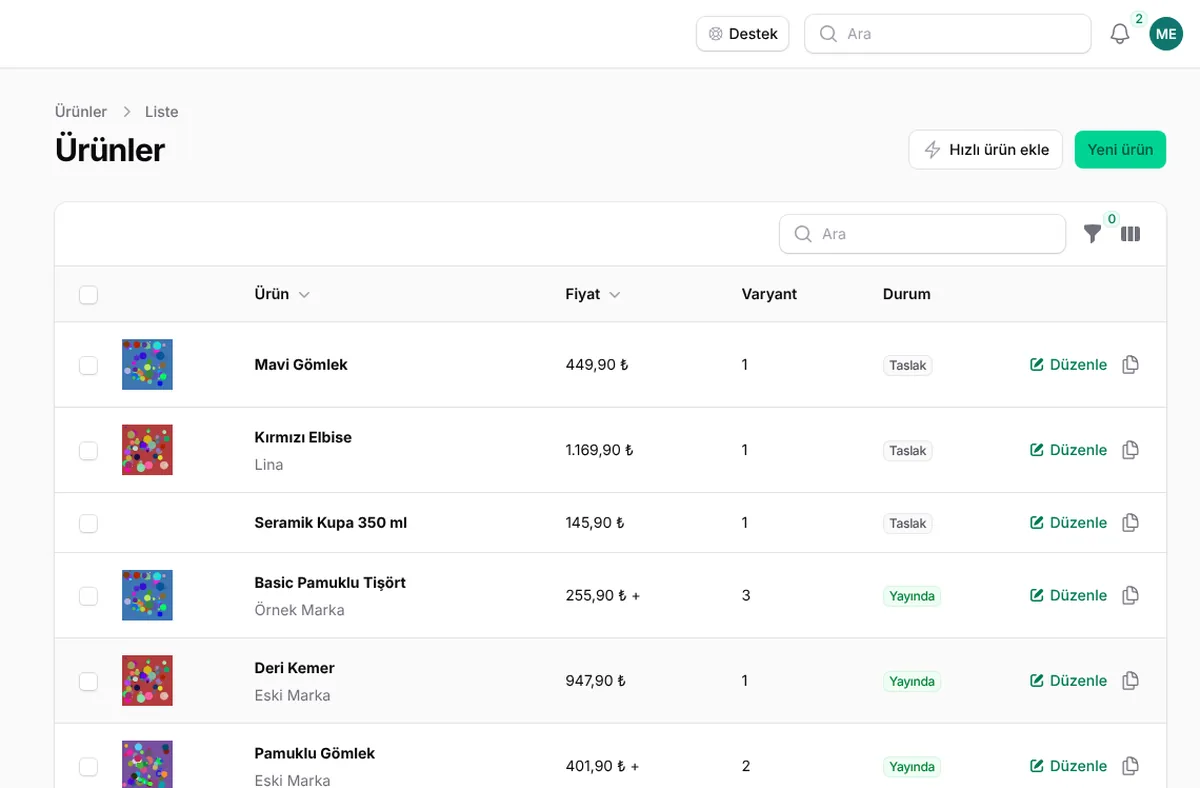Open the Deri Kemer product thumbnail

[x=147, y=681]
